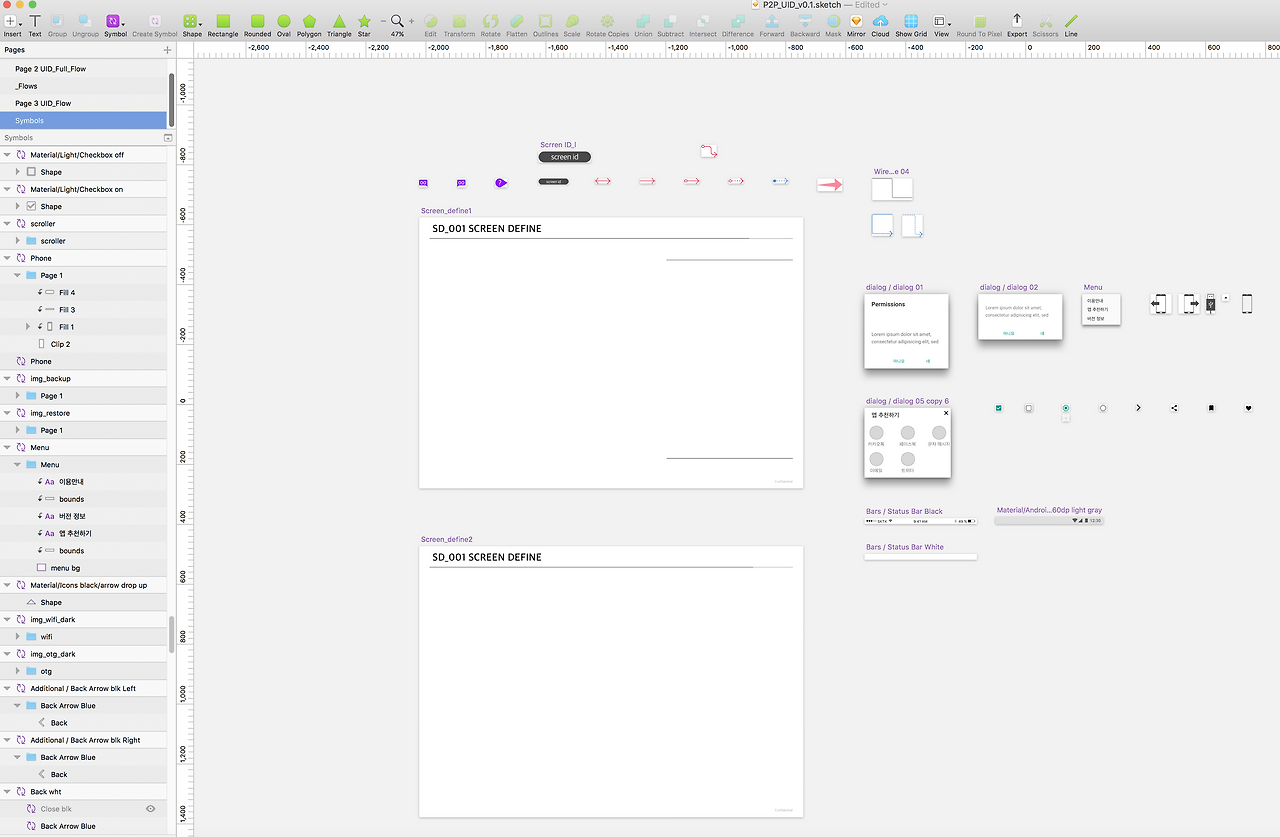The image size is (1280, 837).
Task: Click the dark screen id pill on canvas
Action: click(x=564, y=157)
